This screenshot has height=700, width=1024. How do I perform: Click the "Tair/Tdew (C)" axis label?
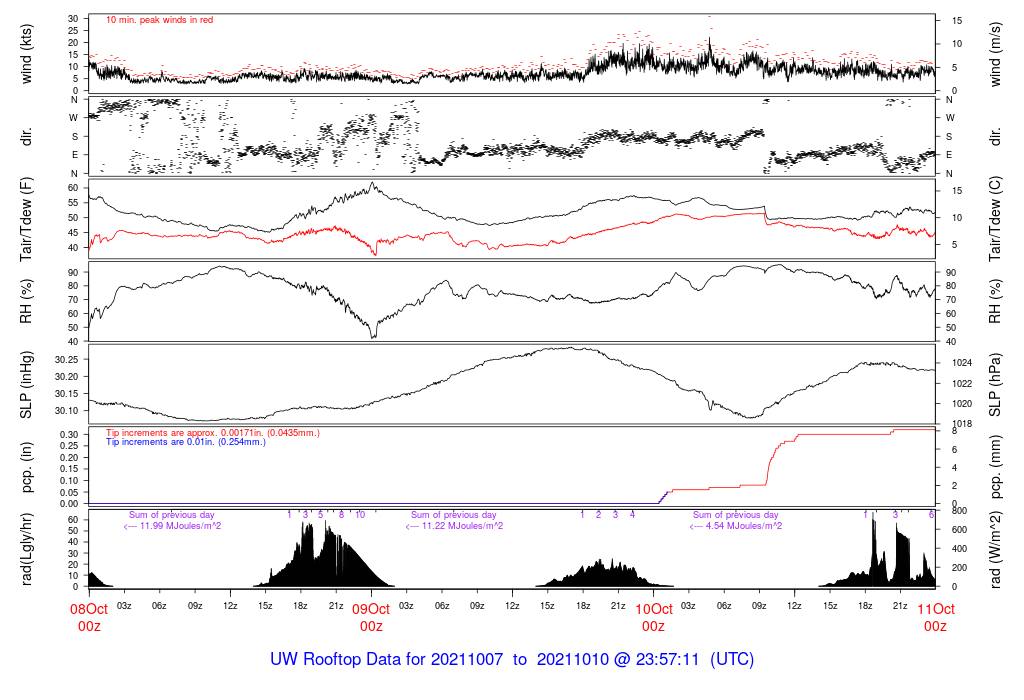(995, 219)
